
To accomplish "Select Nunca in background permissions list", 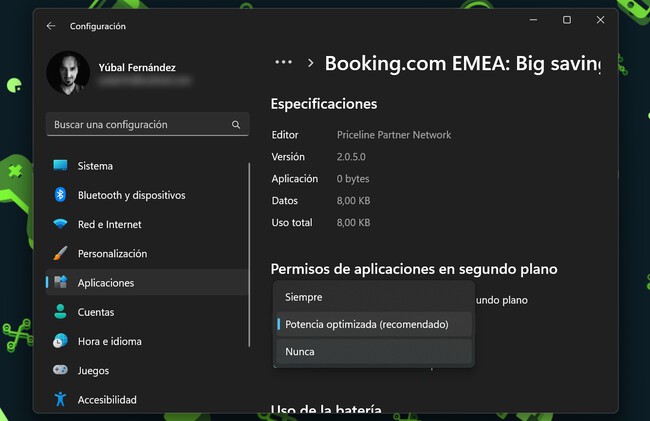I will 300,352.
